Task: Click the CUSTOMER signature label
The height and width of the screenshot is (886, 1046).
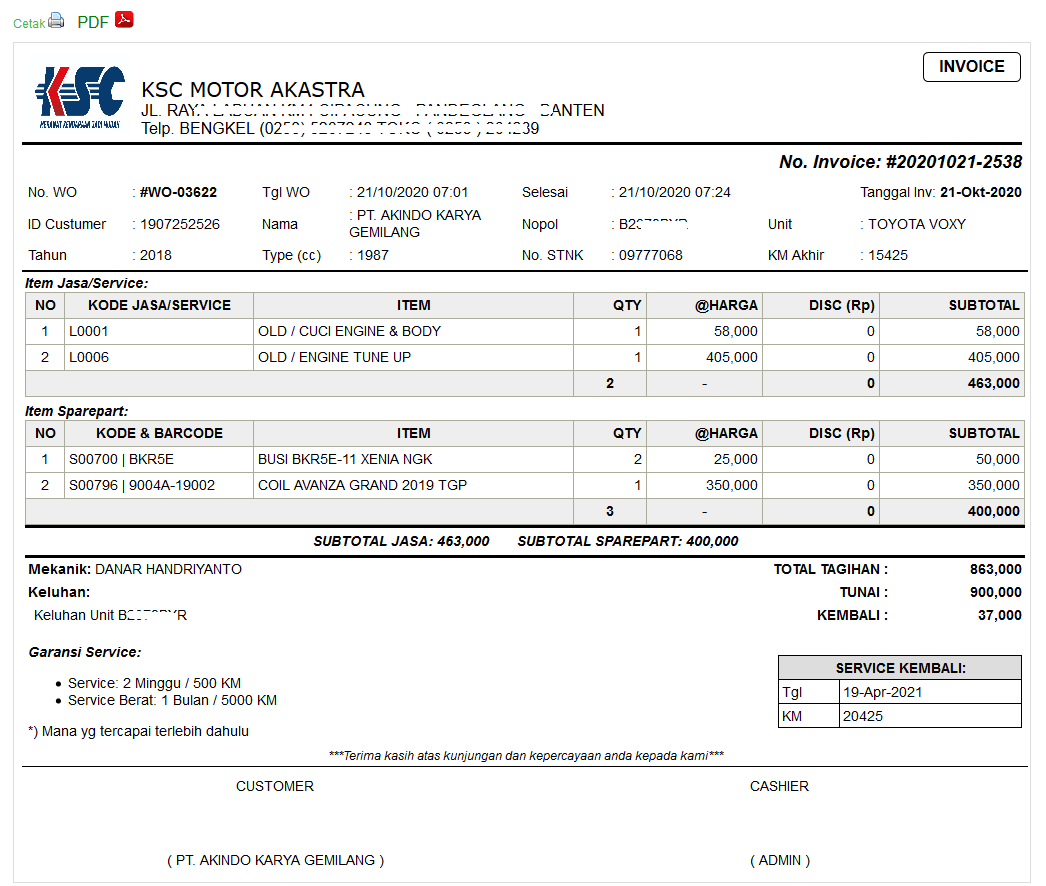Action: click(275, 786)
